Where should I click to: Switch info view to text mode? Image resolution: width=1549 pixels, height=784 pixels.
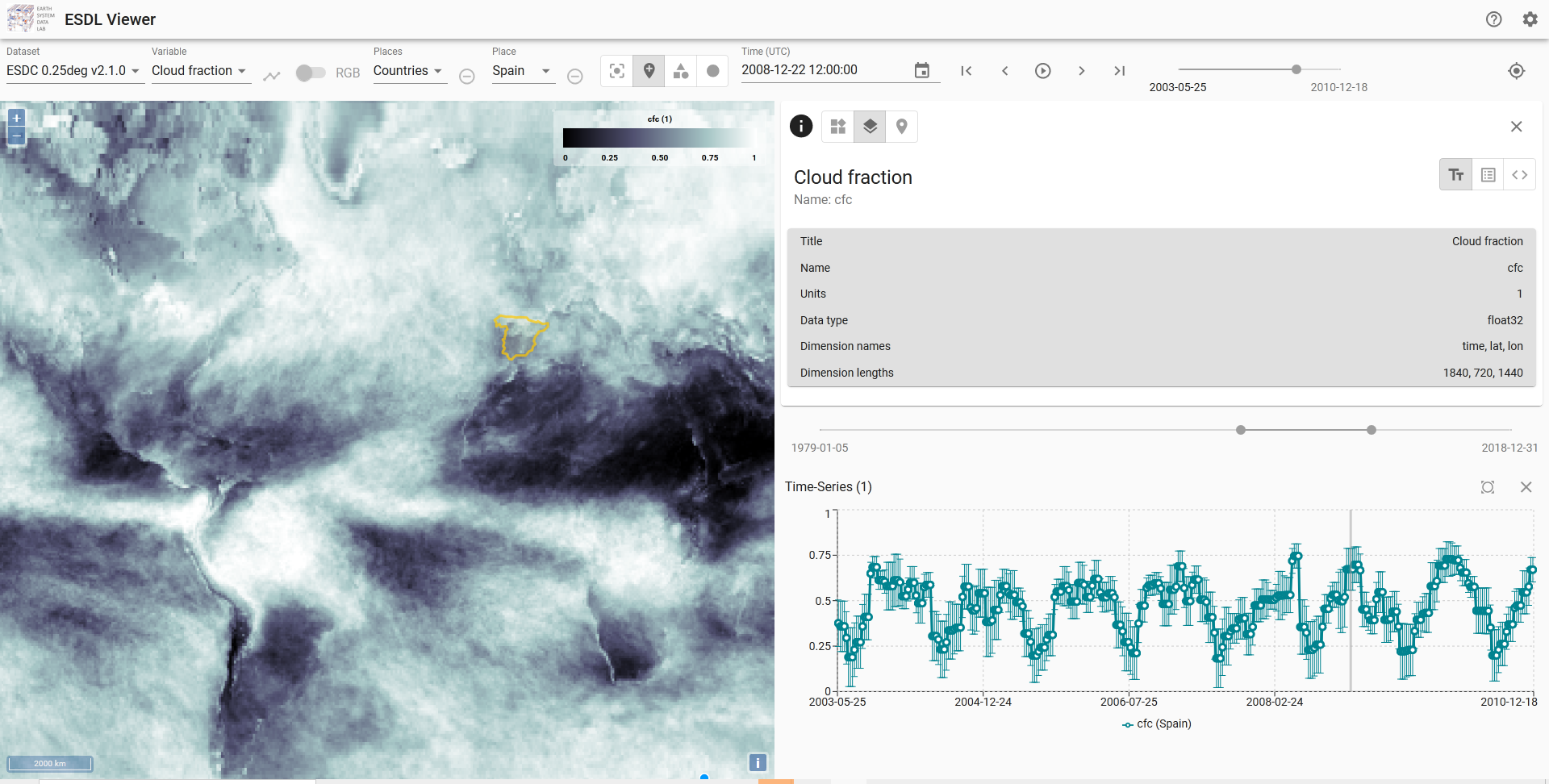pyautogui.click(x=1456, y=175)
